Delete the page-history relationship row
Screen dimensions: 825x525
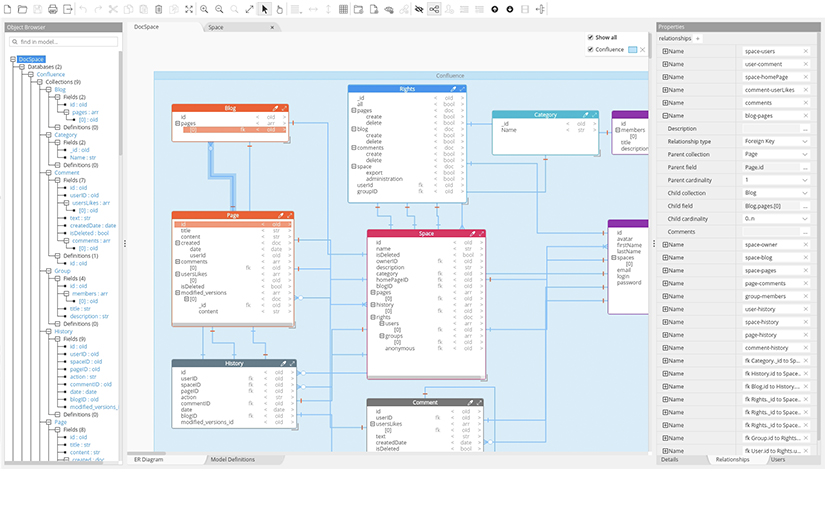806,335
